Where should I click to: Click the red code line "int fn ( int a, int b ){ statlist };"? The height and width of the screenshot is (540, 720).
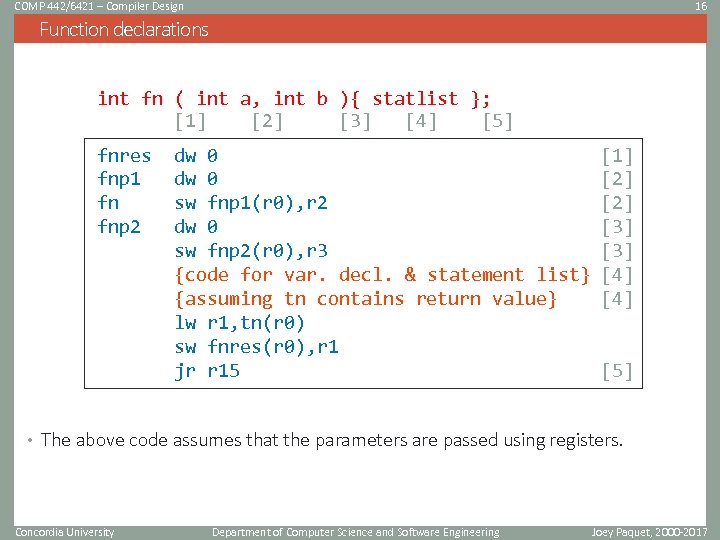[x=294, y=99]
